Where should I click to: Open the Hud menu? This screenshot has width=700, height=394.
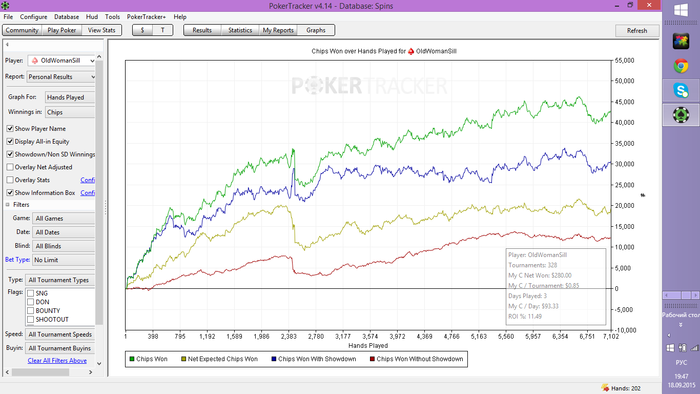[x=92, y=17]
